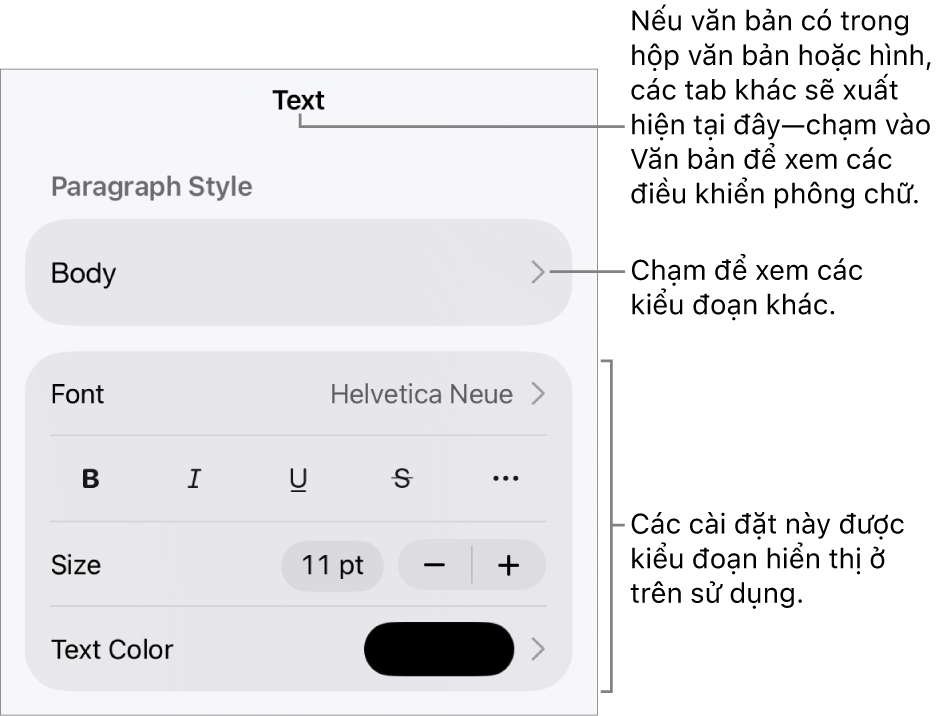Decrease font size with minus button
944x716 pixels.
point(435,565)
